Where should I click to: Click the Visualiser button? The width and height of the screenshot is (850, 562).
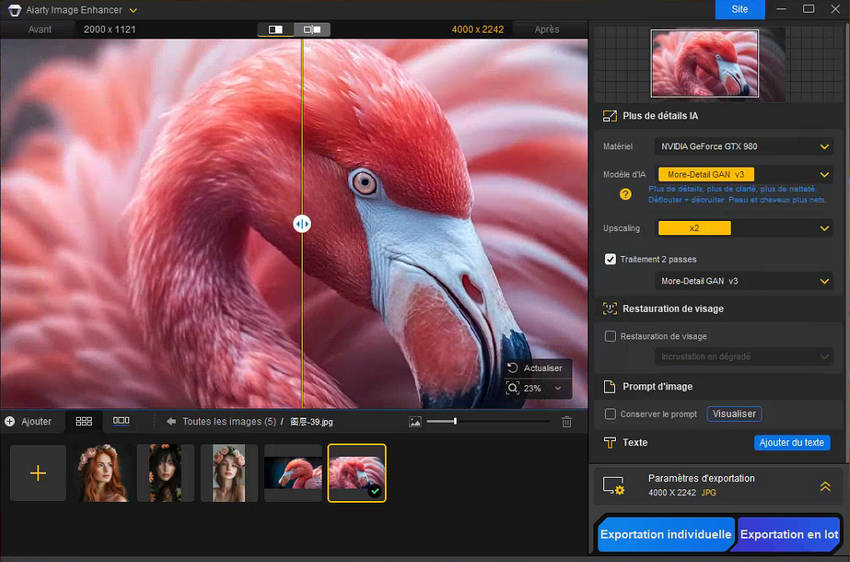tap(734, 414)
